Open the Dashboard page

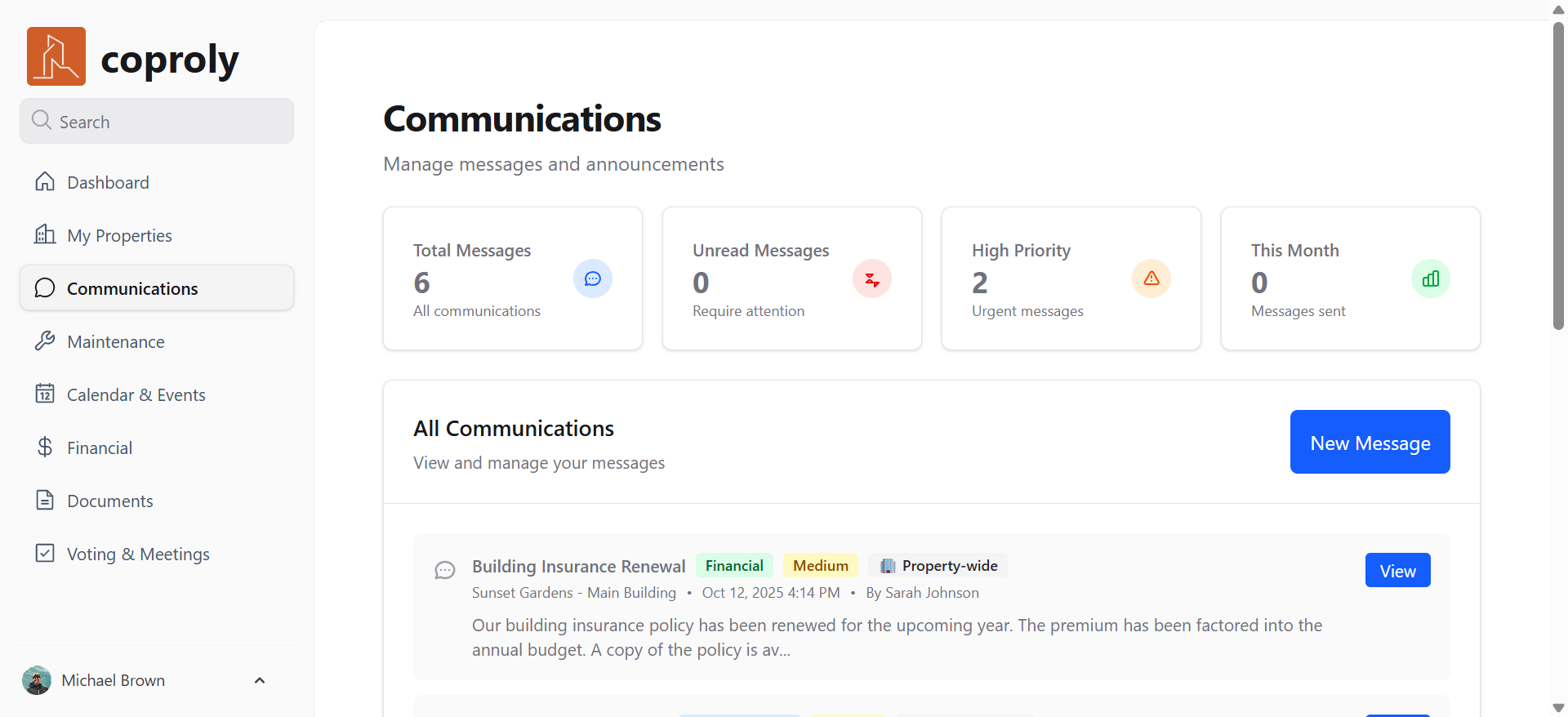pos(157,182)
